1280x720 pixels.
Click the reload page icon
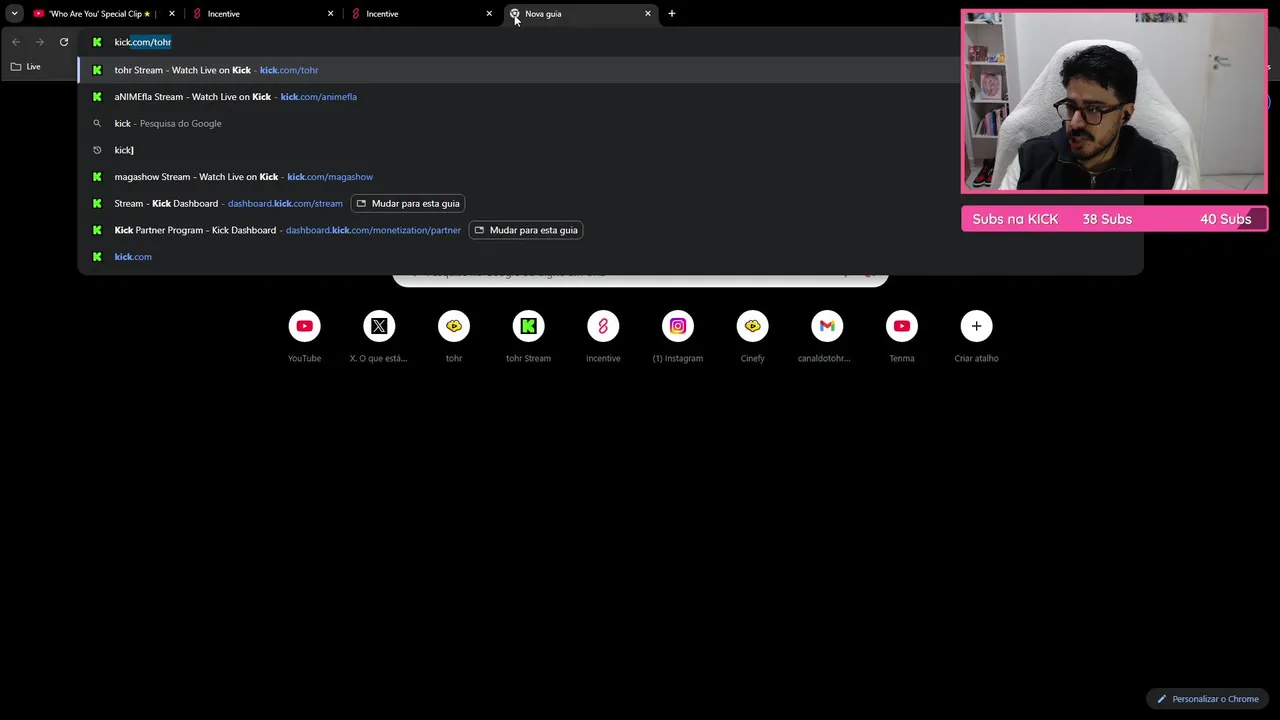click(64, 42)
